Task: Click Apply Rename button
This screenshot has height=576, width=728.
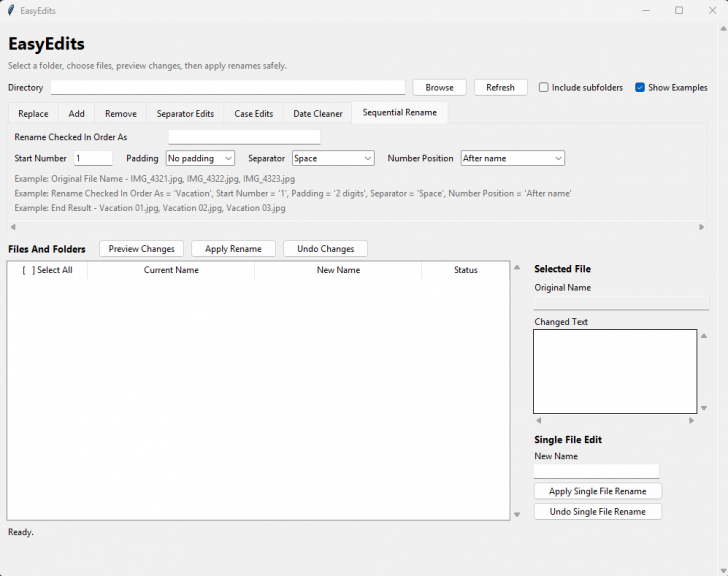Action: (x=233, y=249)
